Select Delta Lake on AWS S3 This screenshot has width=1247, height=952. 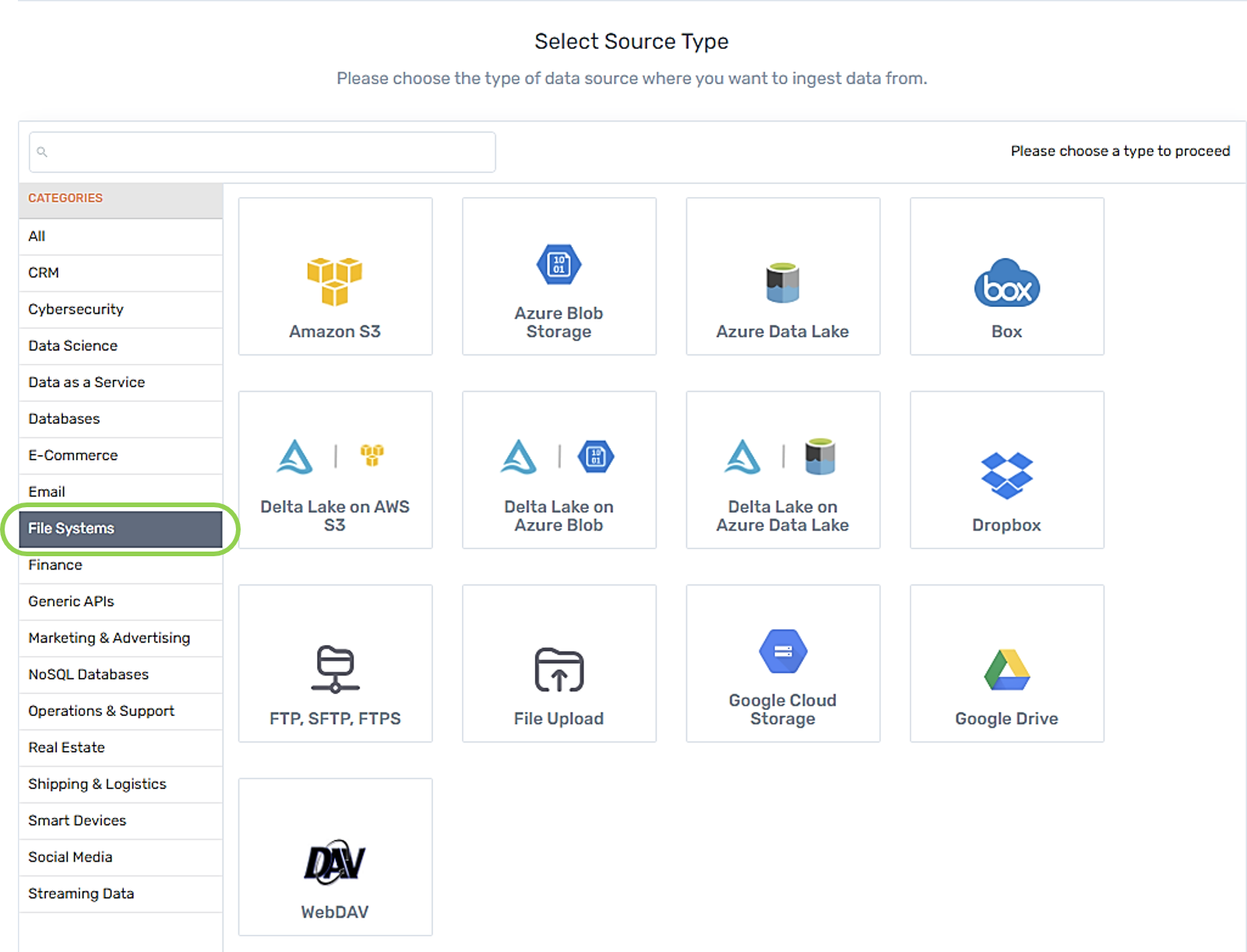(335, 470)
